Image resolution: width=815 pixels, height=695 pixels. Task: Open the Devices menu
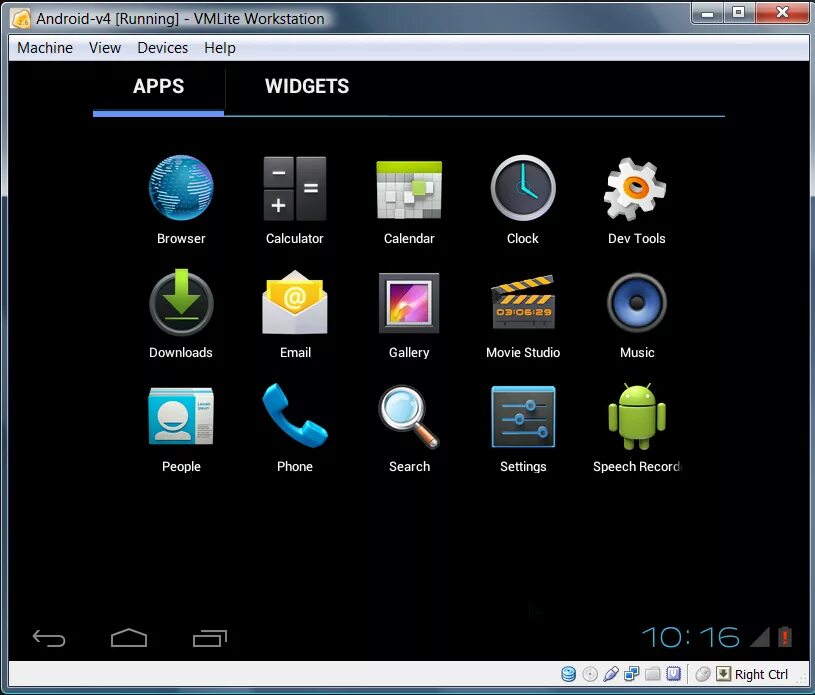pos(163,48)
